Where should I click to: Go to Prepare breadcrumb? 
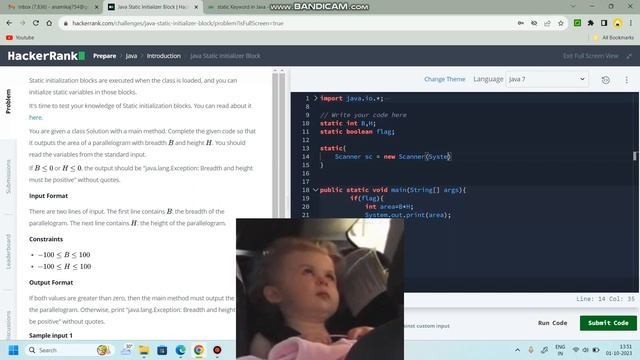tap(104, 56)
